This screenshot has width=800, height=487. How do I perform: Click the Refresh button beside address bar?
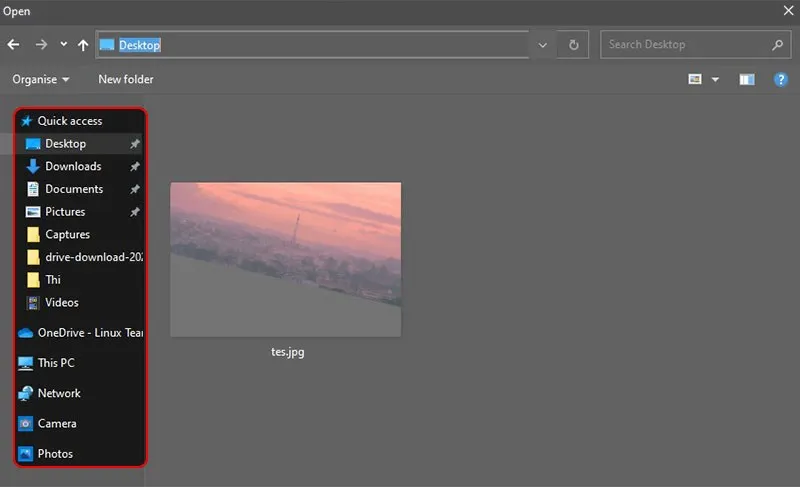coord(573,45)
